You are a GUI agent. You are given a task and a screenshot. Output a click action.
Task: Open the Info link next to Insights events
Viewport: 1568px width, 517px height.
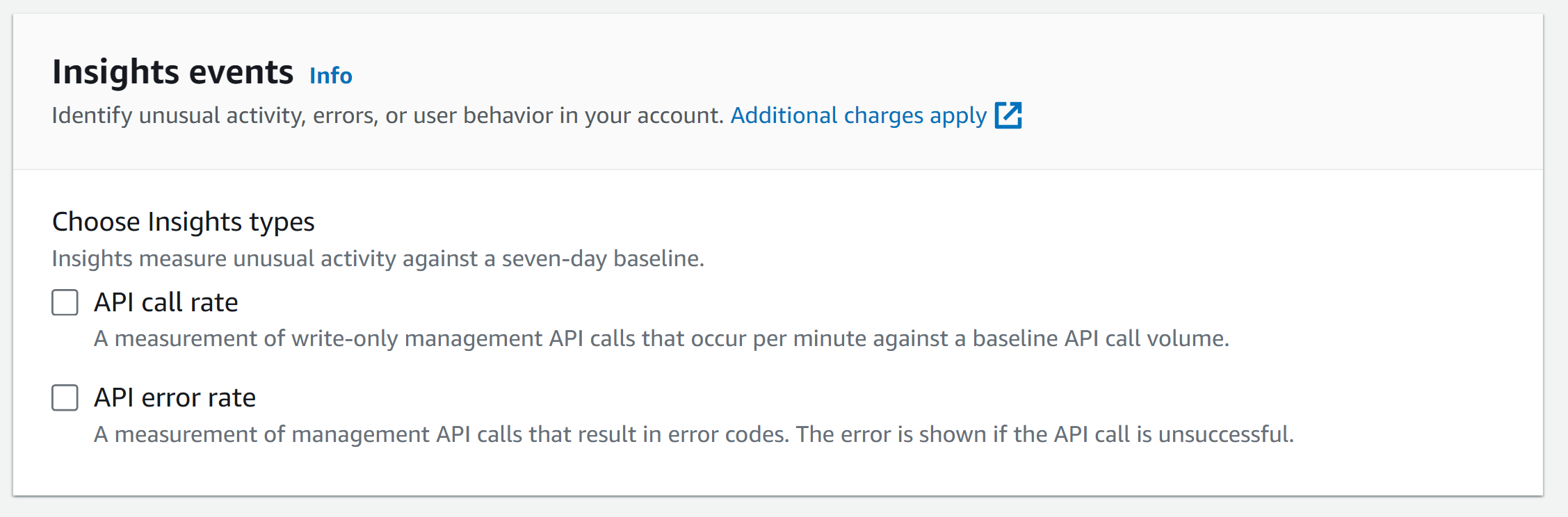tap(331, 75)
